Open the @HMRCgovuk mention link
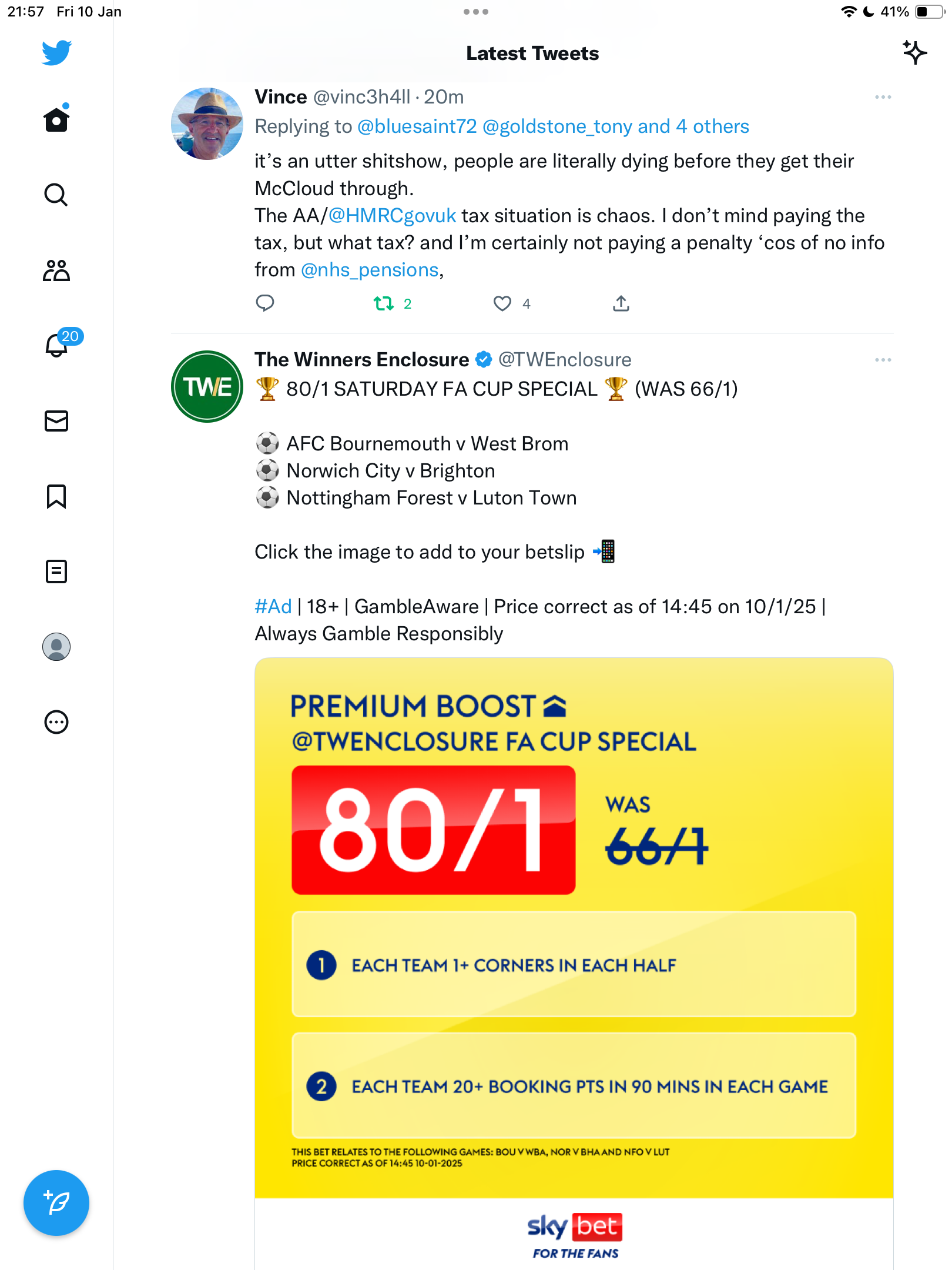This screenshot has width=952, height=1270. [392, 216]
